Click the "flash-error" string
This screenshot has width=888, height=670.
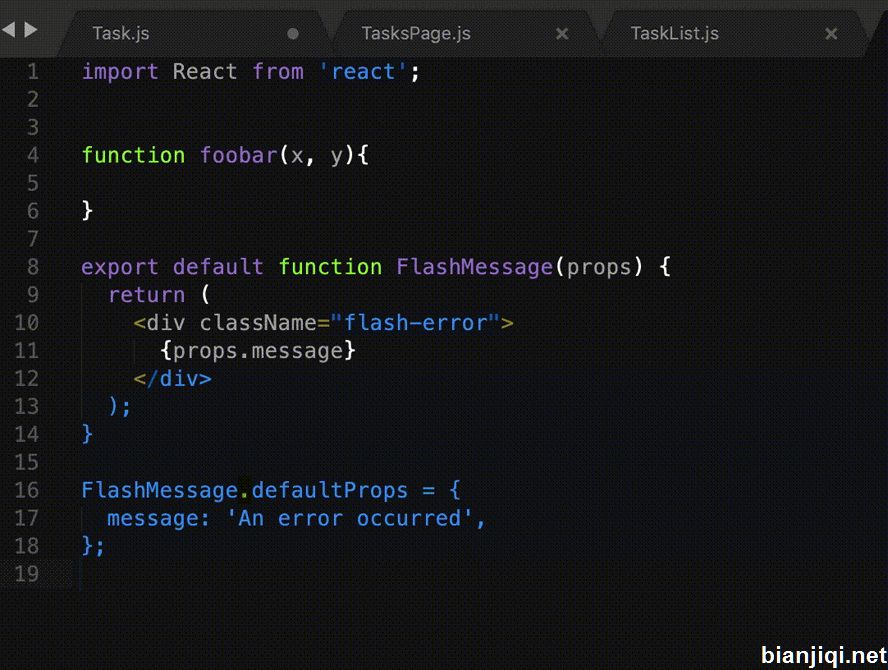(416, 323)
